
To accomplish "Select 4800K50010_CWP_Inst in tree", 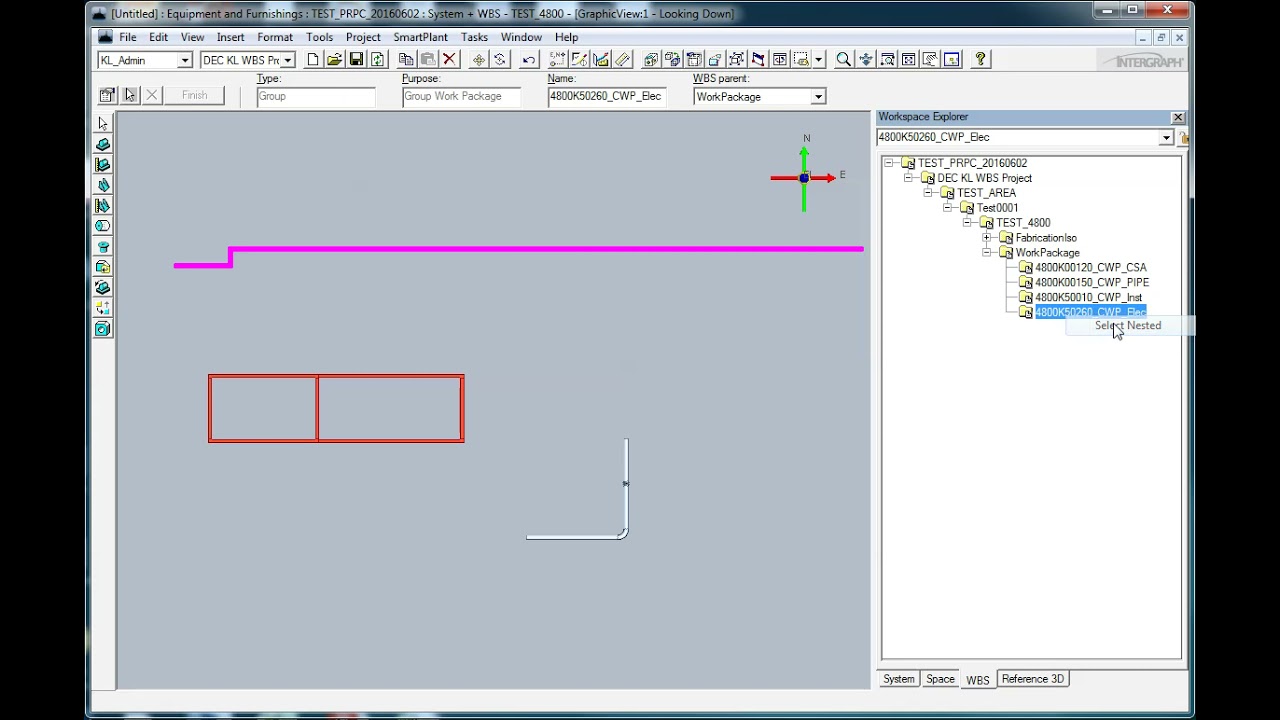I will pyautogui.click(x=1088, y=298).
